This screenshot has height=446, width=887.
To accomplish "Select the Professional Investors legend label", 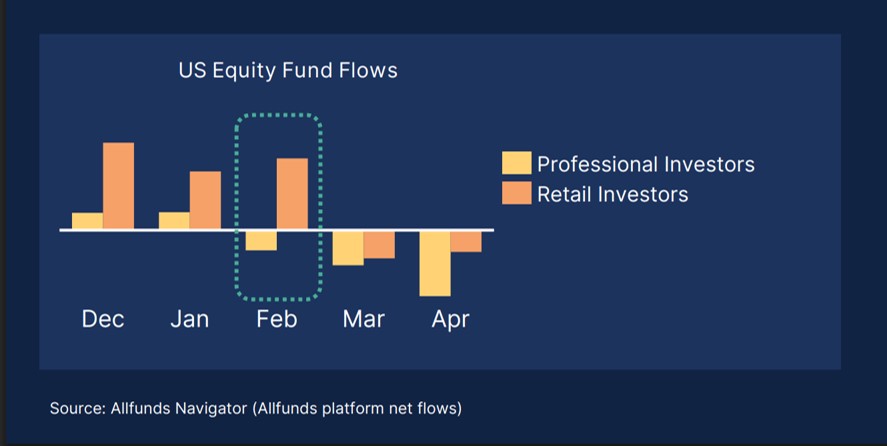I will tap(645, 164).
